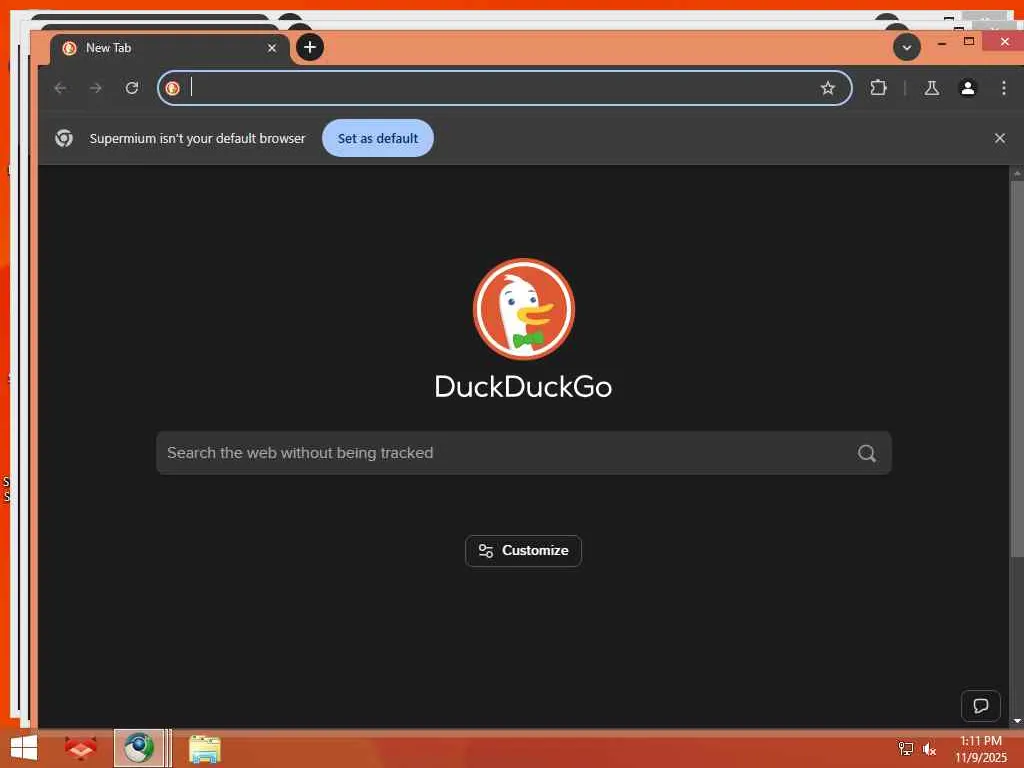Go back using the back arrow
The height and width of the screenshot is (768, 1024).
click(x=61, y=88)
